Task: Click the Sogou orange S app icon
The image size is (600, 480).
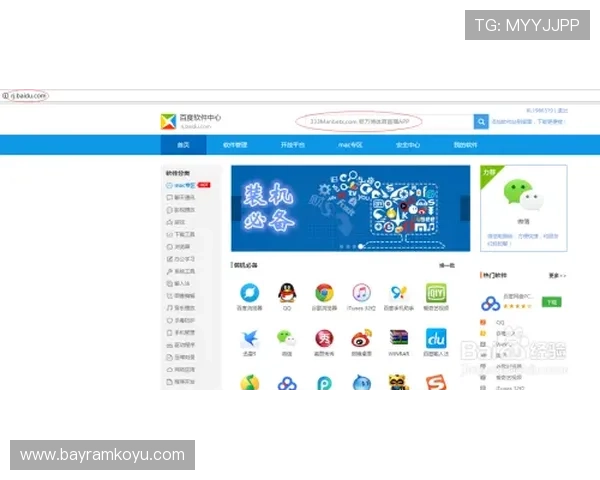Action: 436,383
